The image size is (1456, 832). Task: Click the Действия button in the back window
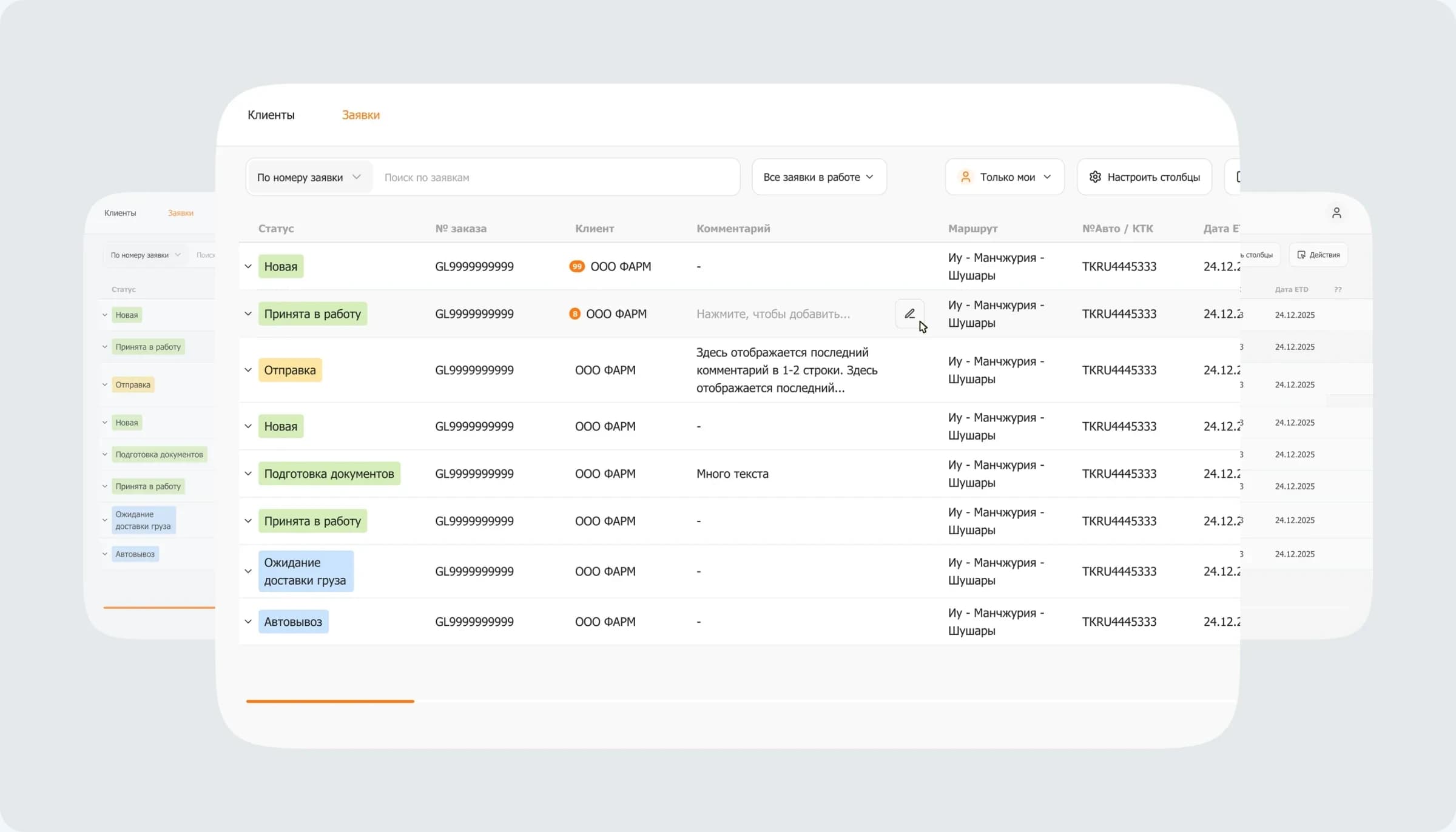coord(1318,255)
